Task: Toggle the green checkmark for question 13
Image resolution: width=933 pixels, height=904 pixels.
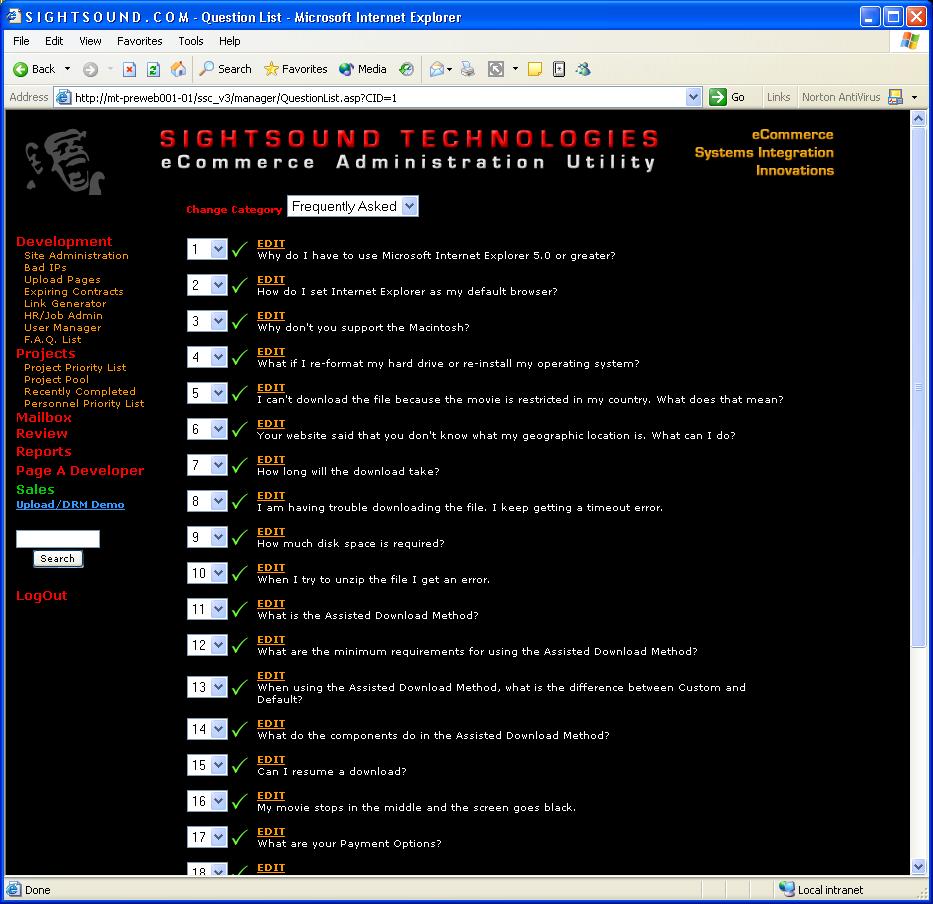Action: (240, 687)
